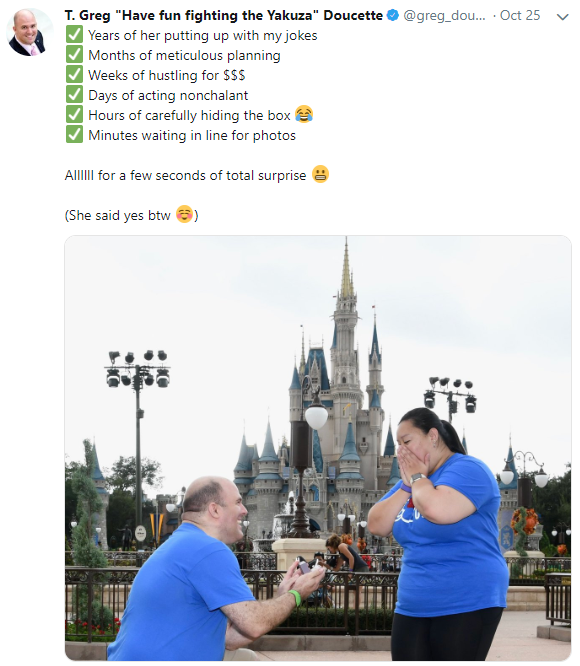Click the 'She said yes btw' text line
The width and height of the screenshot is (580, 666).
point(131,215)
